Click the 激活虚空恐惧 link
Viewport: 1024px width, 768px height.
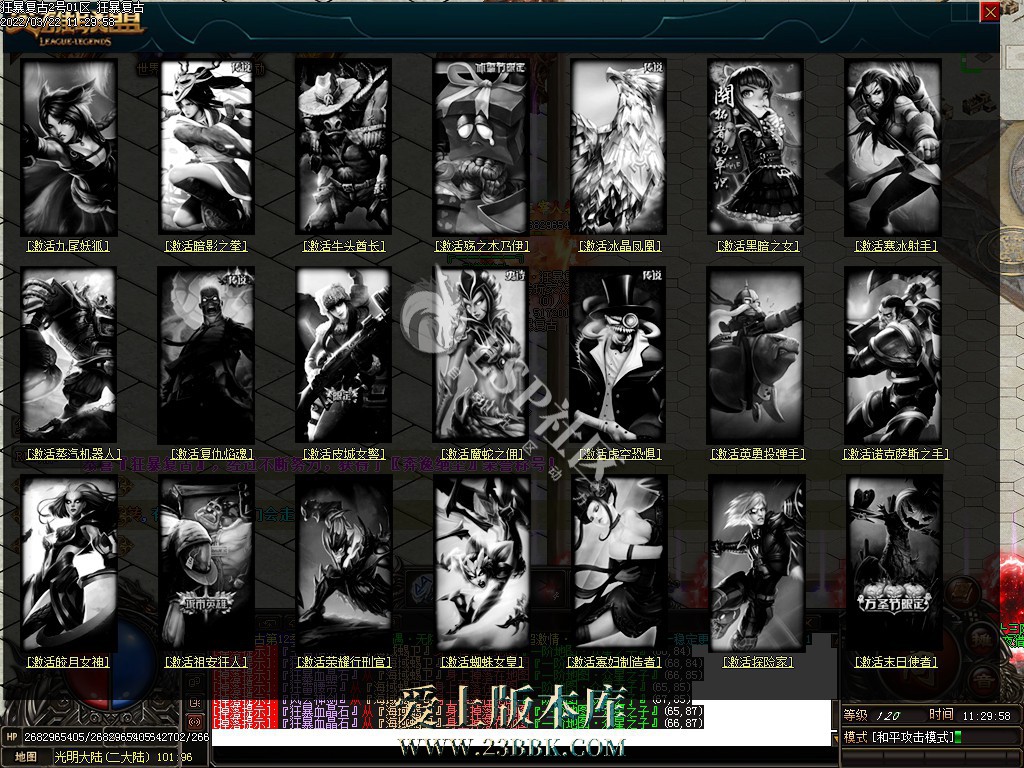point(620,454)
